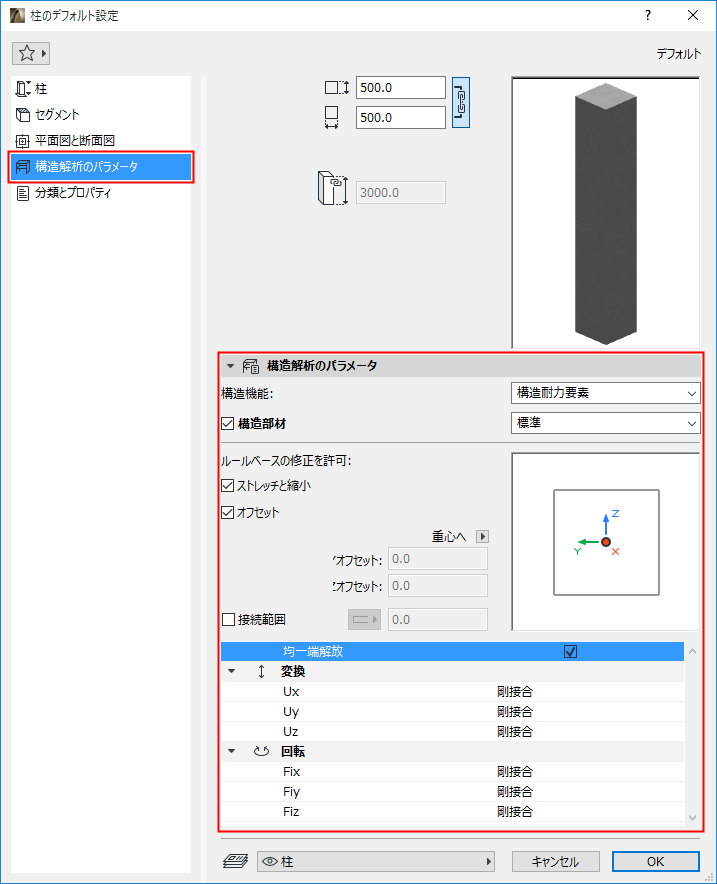Select the セグメント page
The width and height of the screenshot is (717, 884).
point(101,115)
